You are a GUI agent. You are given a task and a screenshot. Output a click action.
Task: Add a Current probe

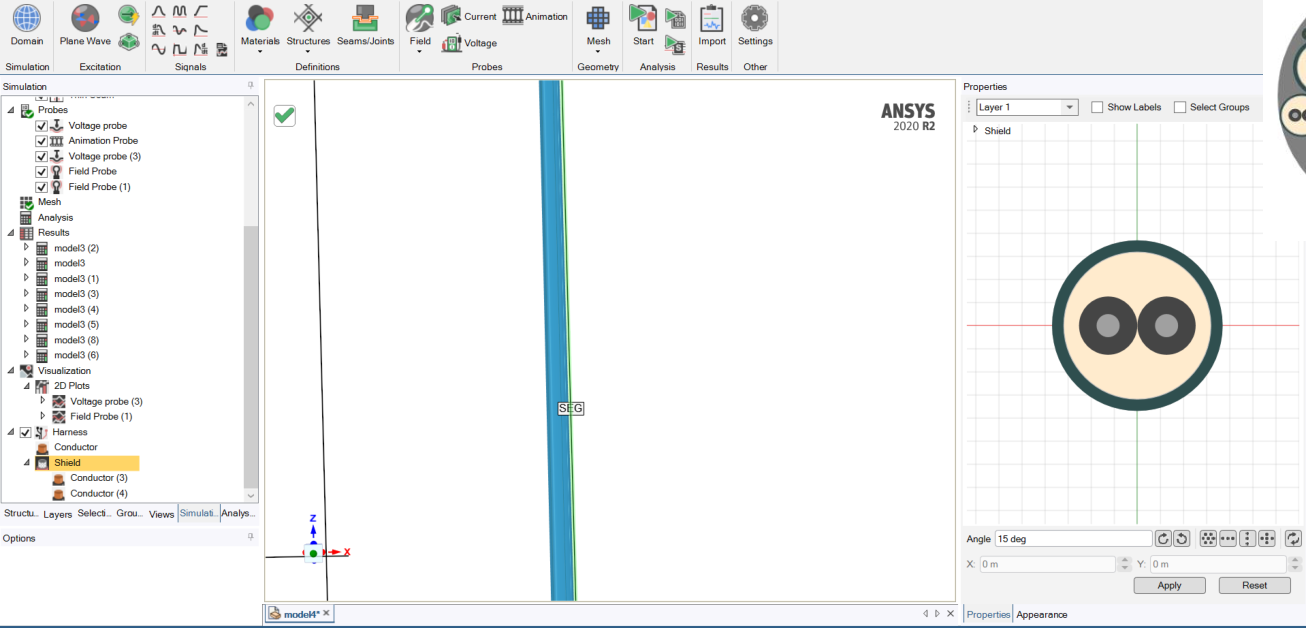coord(469,16)
